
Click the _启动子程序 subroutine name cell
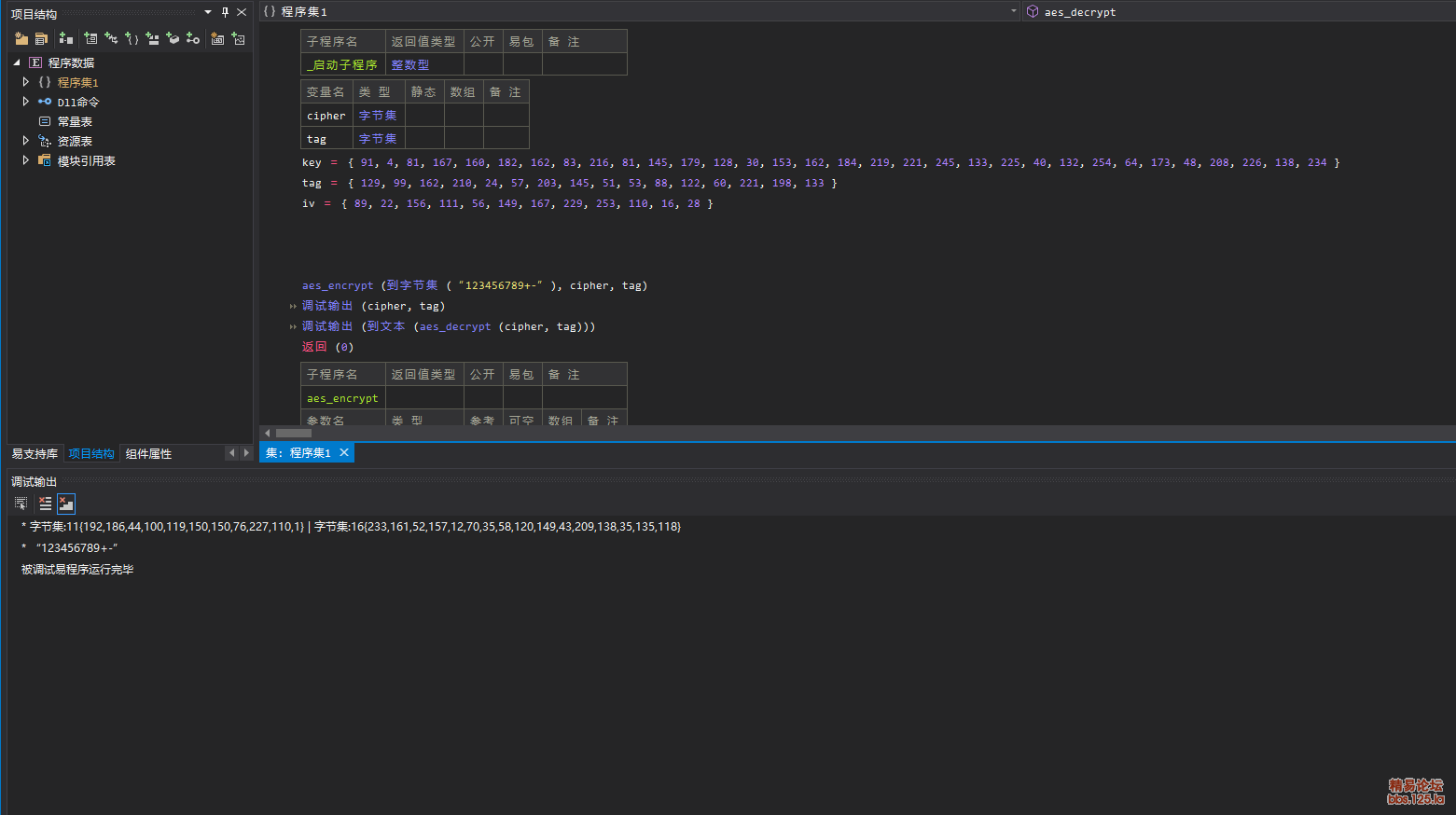[x=342, y=64]
